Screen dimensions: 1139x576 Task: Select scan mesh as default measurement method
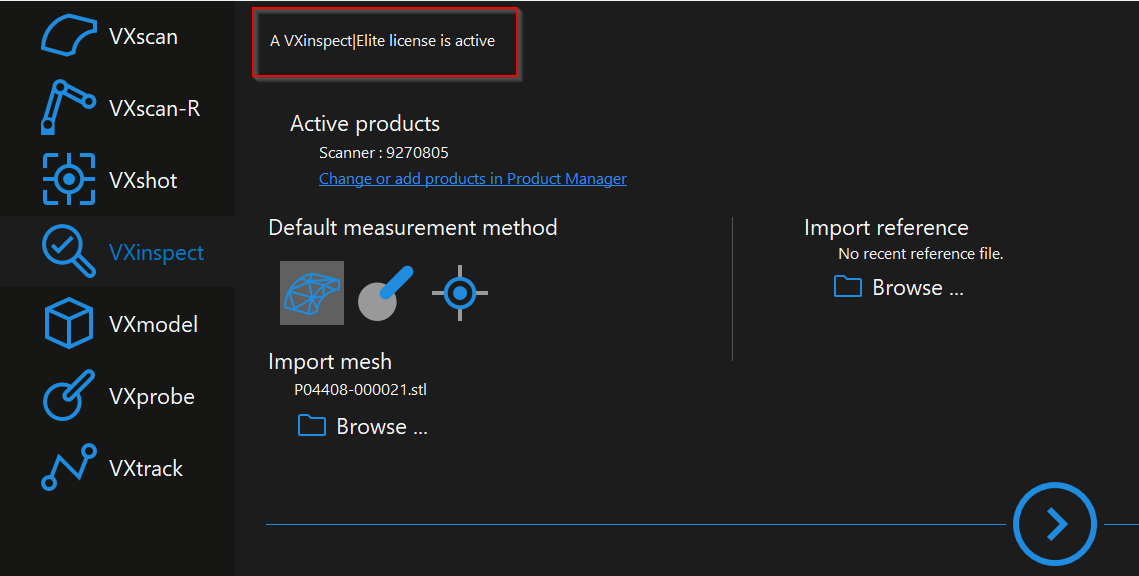point(312,293)
